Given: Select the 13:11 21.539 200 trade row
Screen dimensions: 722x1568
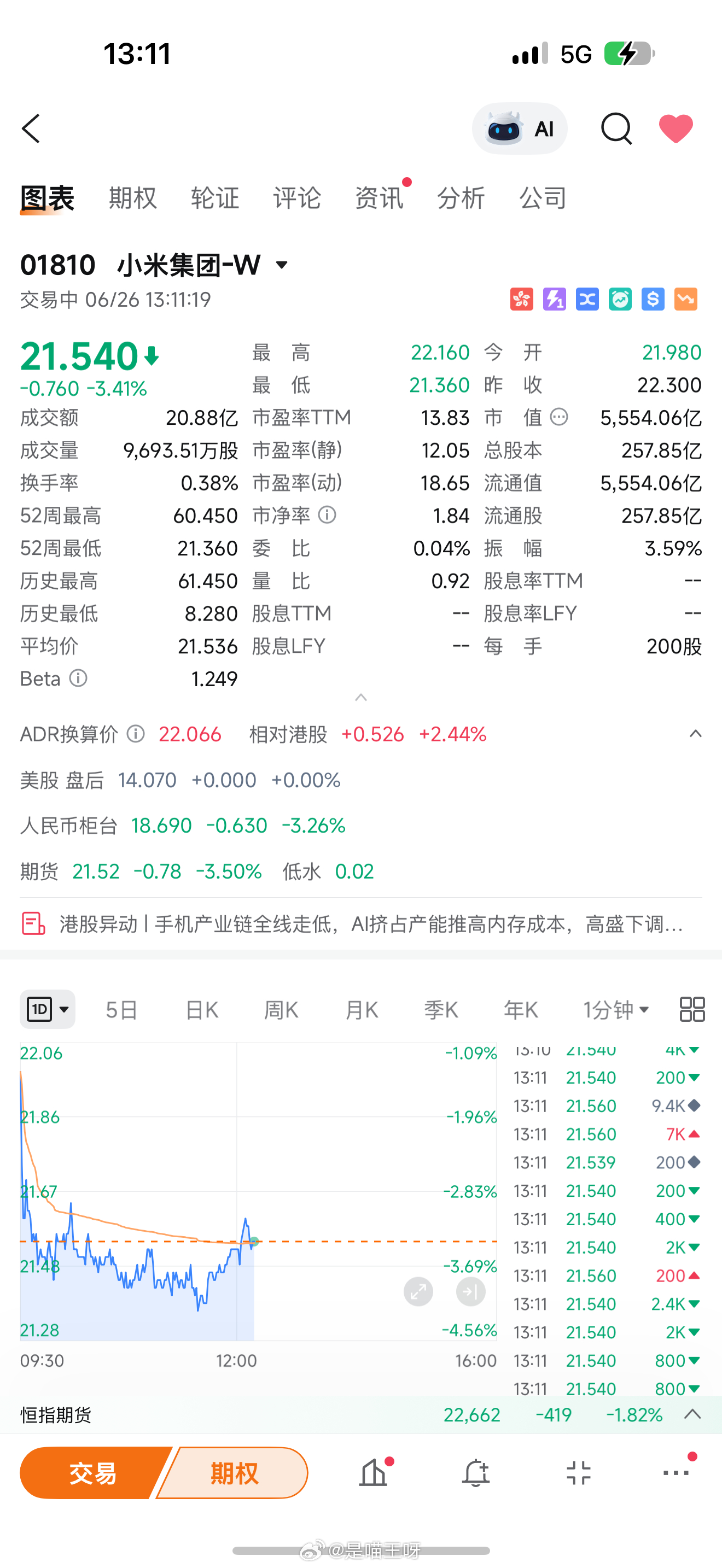Looking at the screenshot, I should click(607, 1162).
